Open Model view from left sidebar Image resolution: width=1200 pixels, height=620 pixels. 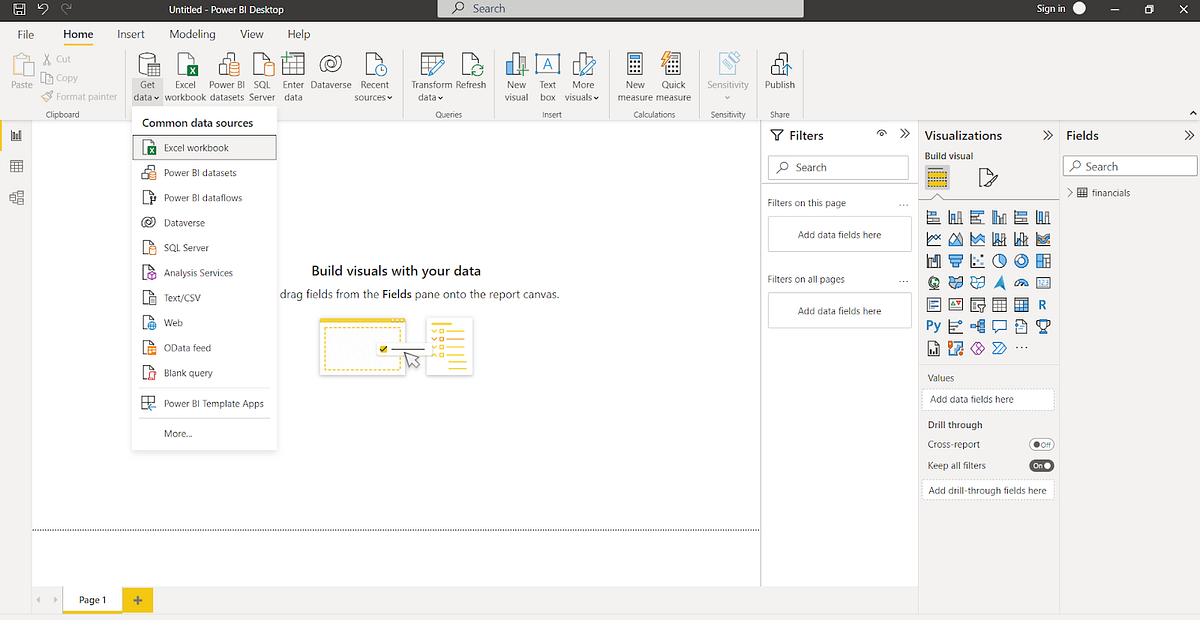tap(15, 197)
